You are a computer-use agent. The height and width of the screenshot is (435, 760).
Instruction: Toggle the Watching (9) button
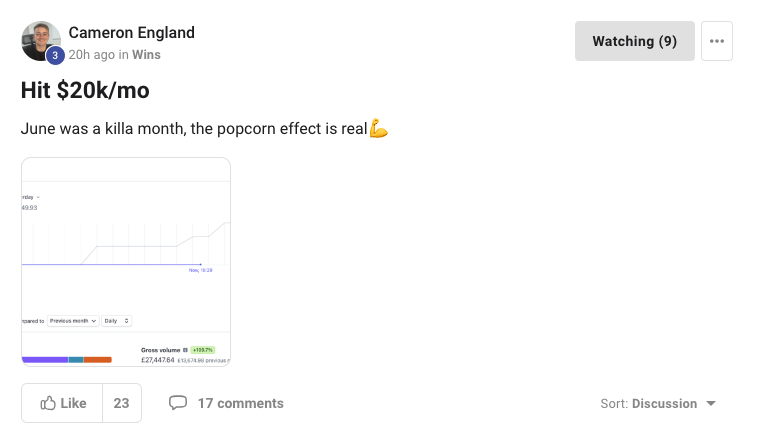634,41
